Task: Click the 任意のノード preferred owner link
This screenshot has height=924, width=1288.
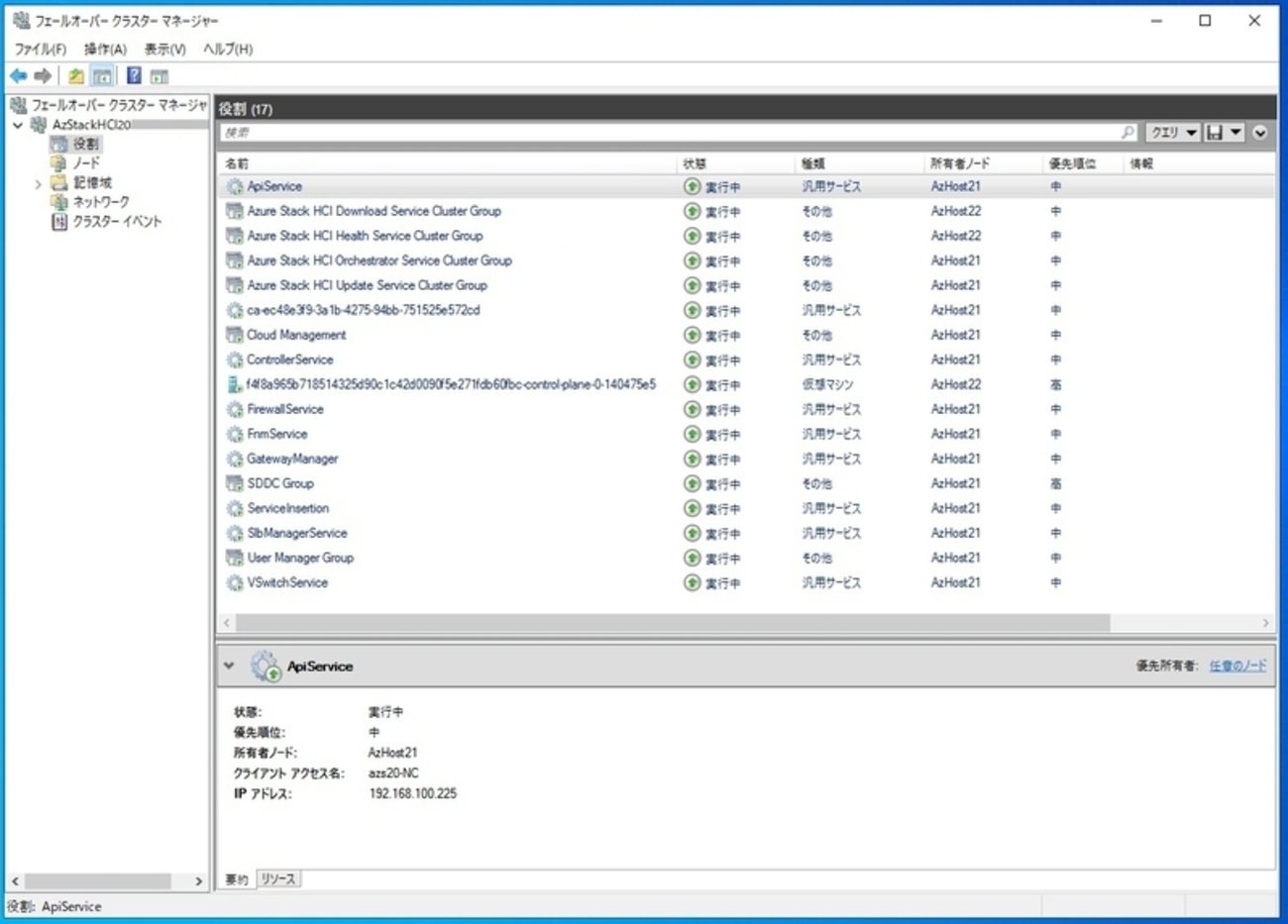Action: tap(1236, 666)
